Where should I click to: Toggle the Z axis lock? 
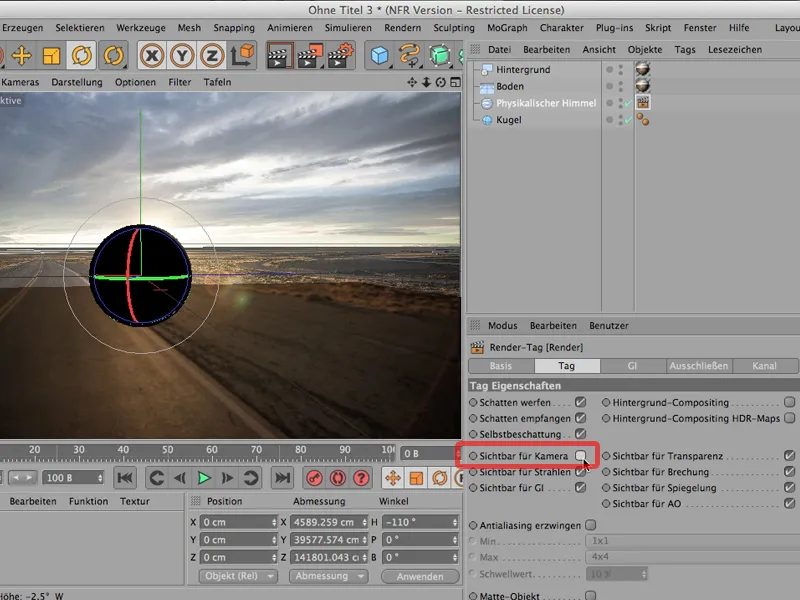point(212,55)
